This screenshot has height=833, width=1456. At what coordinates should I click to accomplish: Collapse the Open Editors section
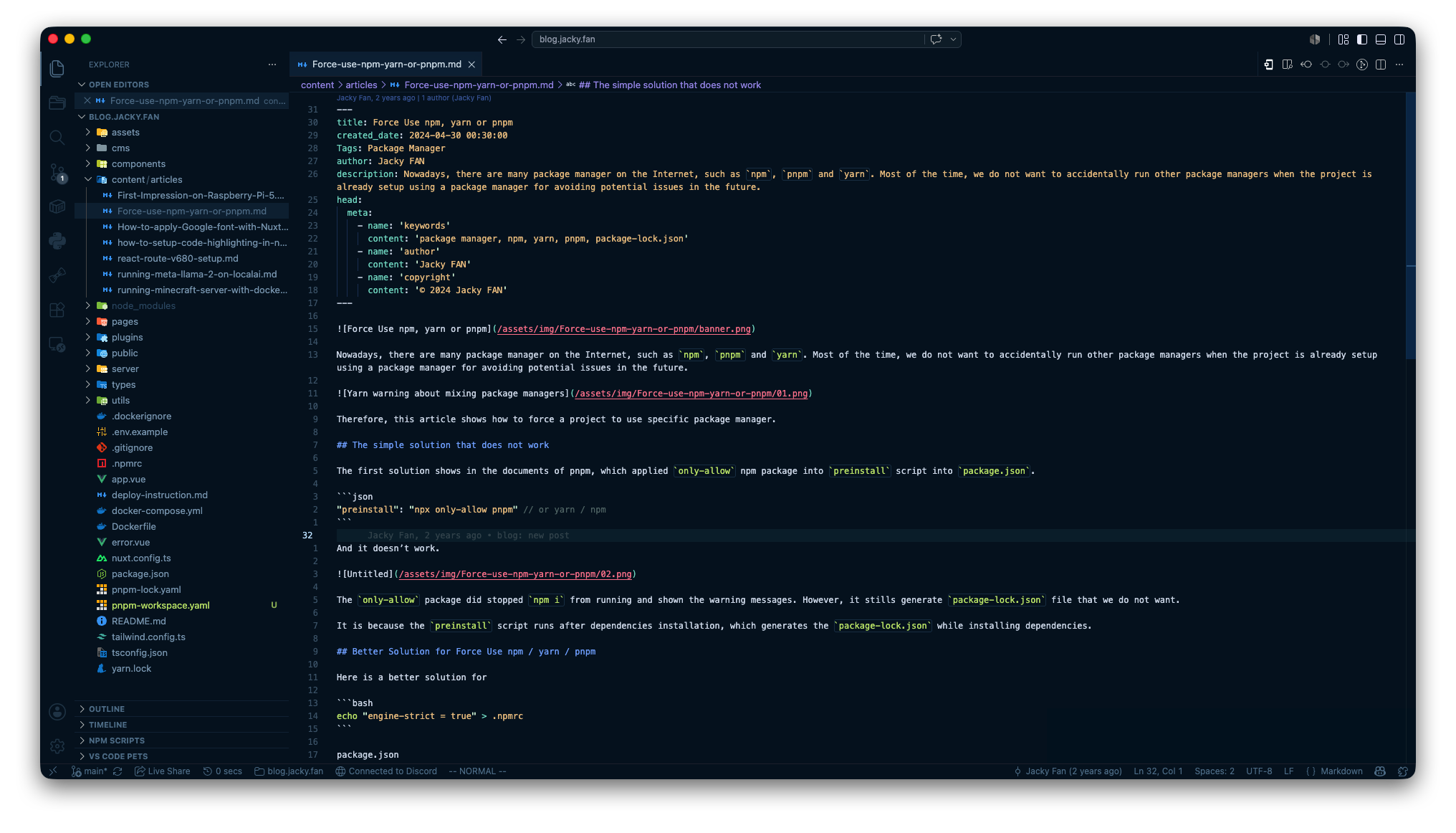click(183, 85)
